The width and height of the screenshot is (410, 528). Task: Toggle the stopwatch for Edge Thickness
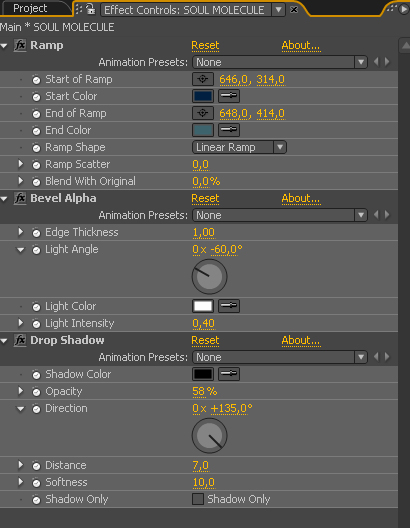[36, 233]
